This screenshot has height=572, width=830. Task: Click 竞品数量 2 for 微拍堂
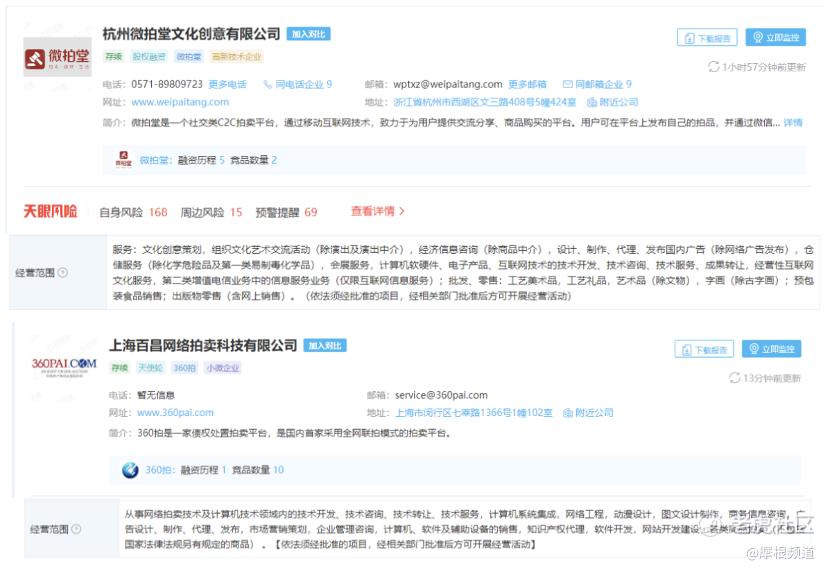(254, 160)
